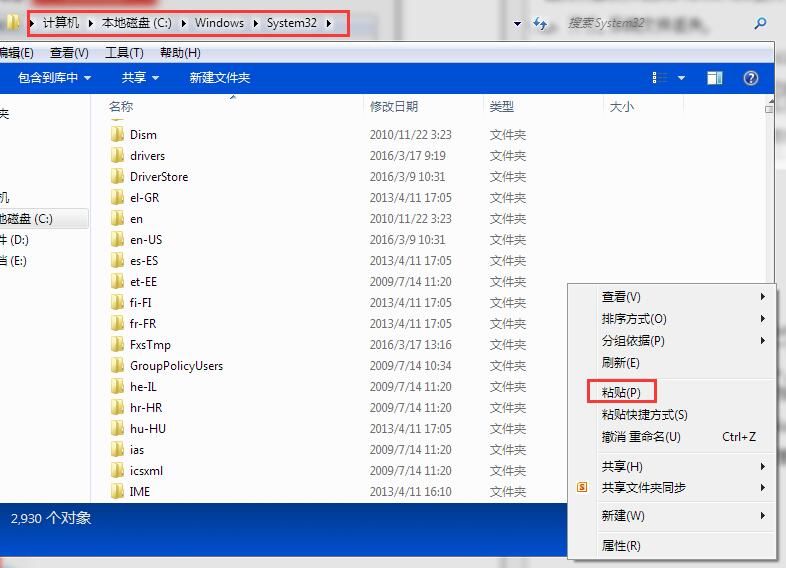
Task: Click the search magnifier icon
Action: click(x=760, y=23)
